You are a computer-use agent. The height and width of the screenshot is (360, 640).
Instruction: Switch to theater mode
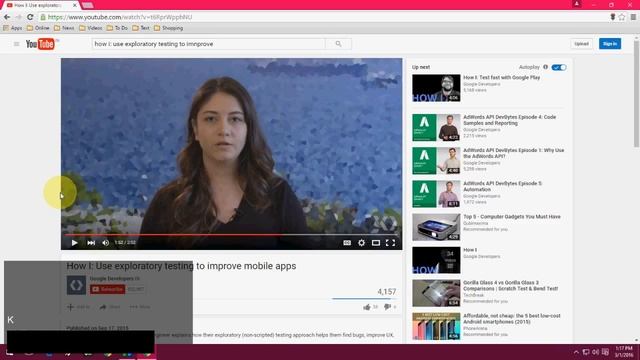click(376, 242)
